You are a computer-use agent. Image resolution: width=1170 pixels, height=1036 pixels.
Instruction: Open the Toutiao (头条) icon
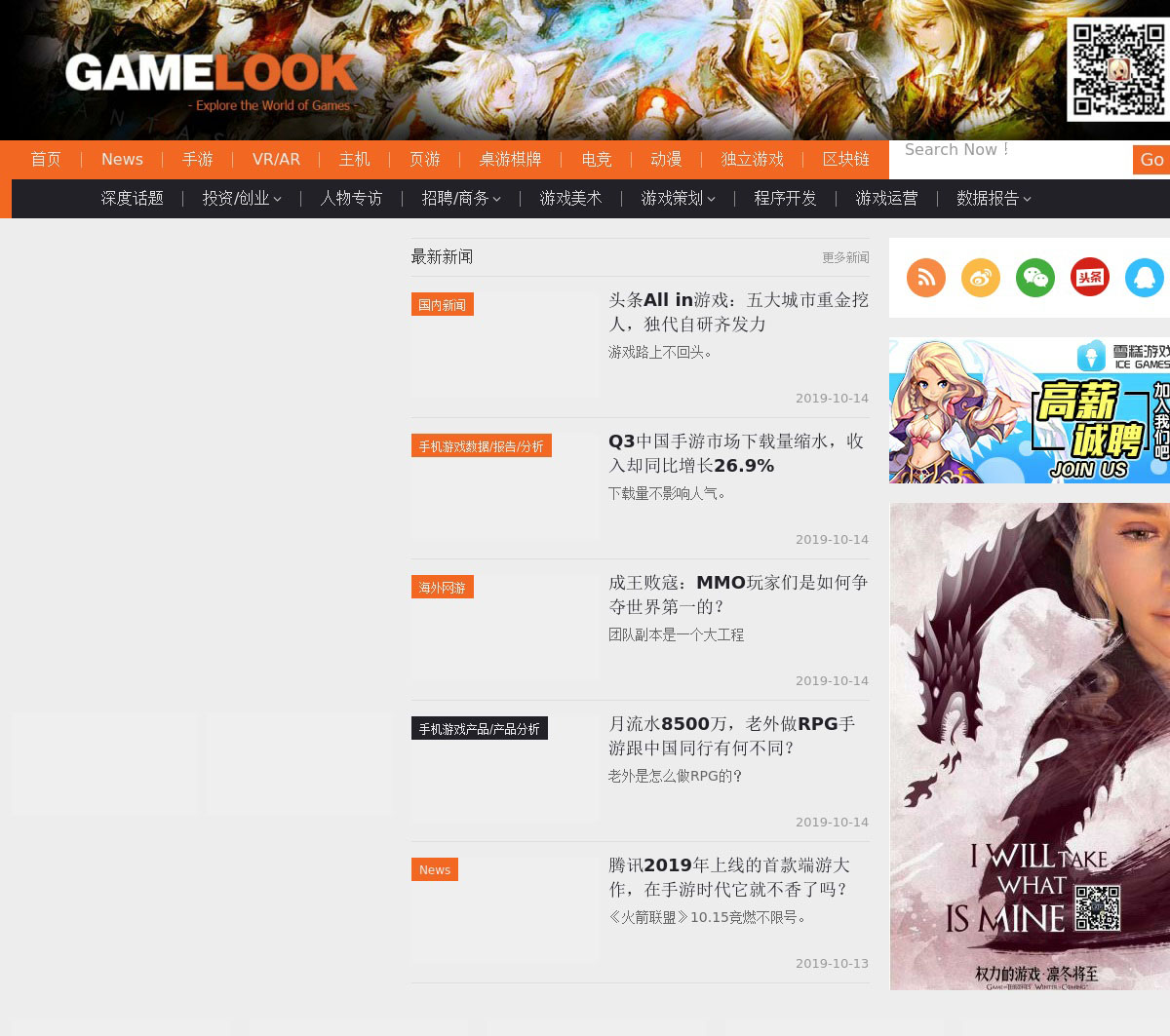click(1090, 278)
